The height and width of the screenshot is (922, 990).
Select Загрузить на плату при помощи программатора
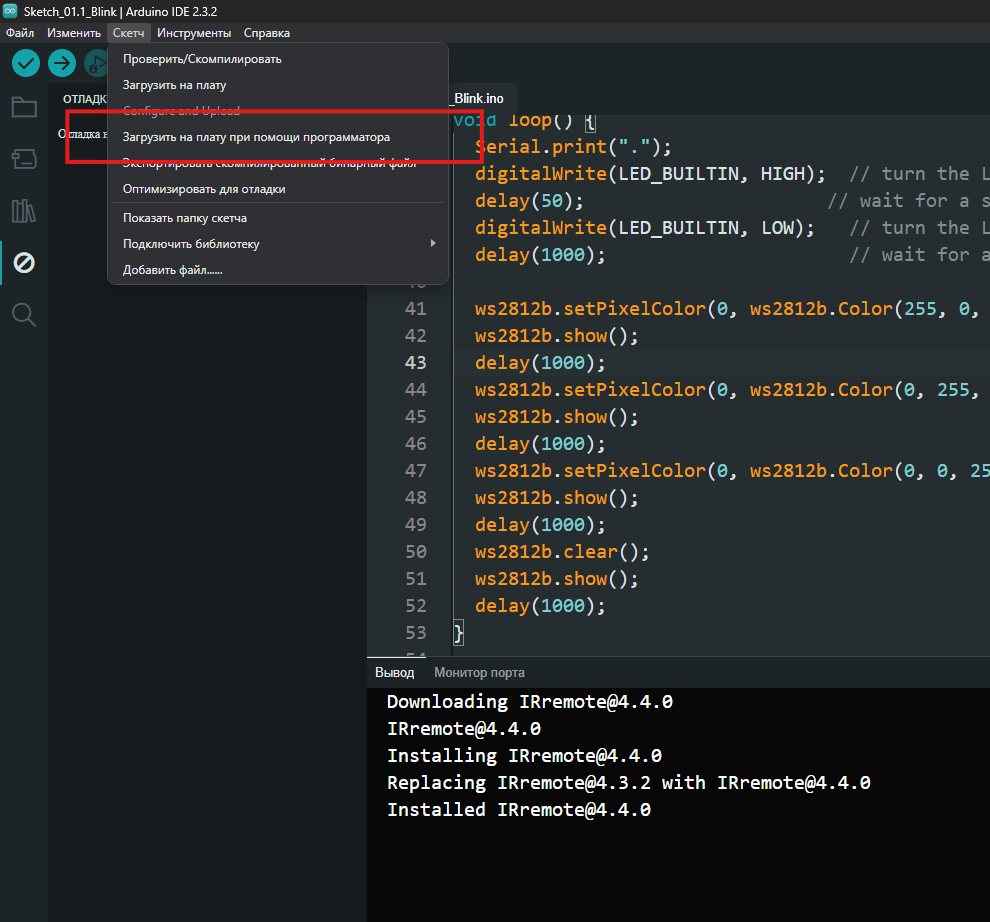[x=278, y=137]
